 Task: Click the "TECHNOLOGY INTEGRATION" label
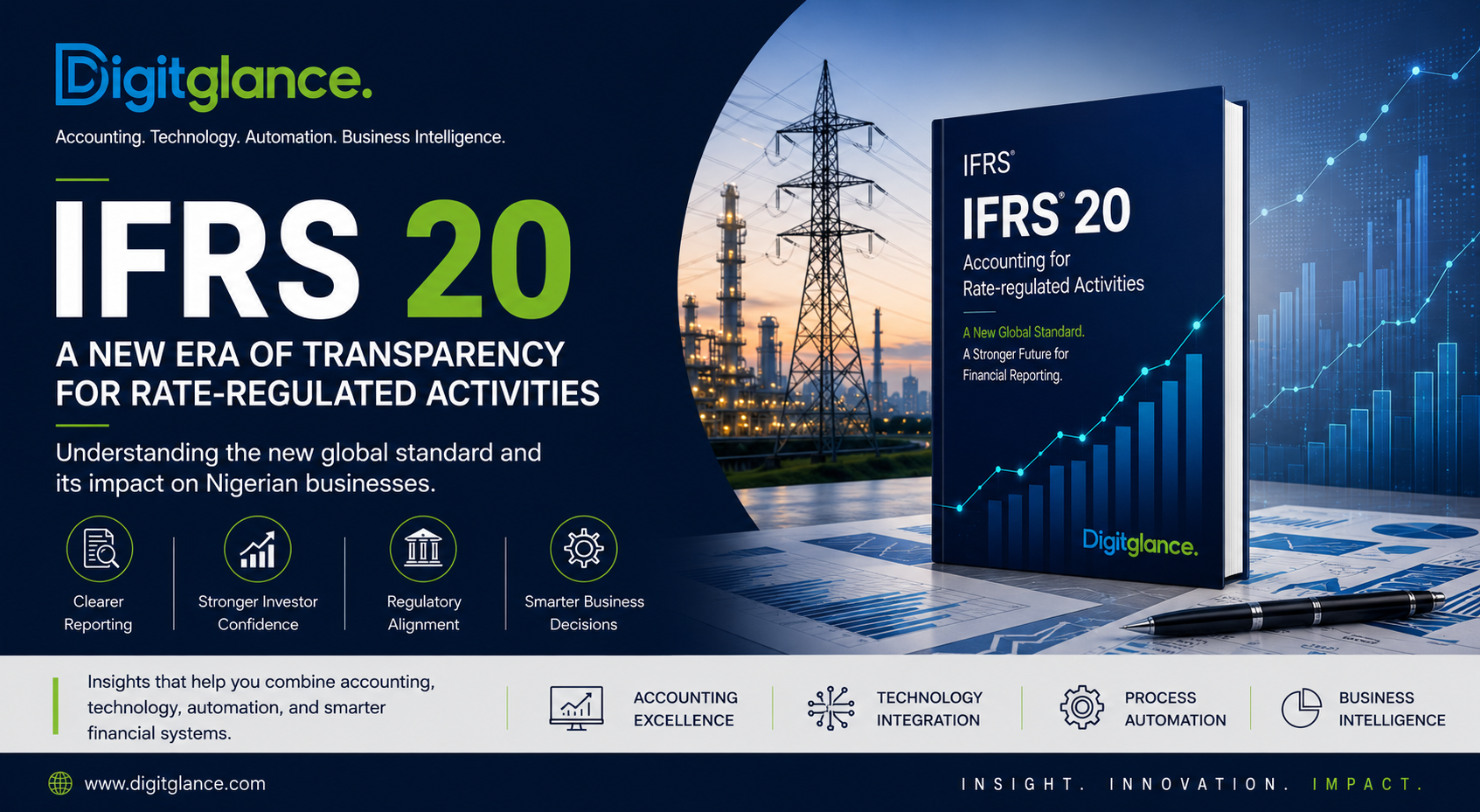(x=929, y=709)
